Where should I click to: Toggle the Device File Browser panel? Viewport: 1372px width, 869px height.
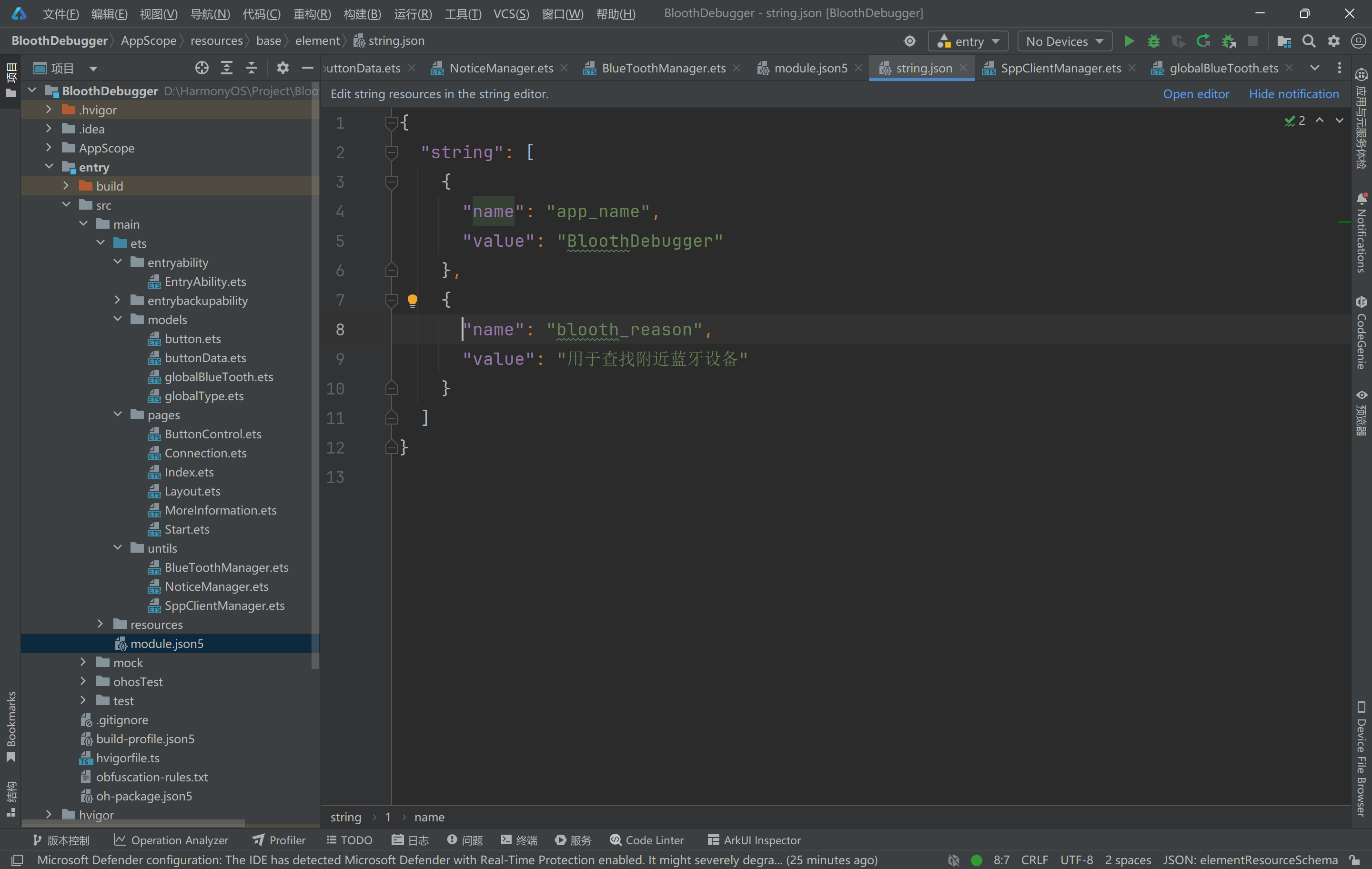(x=1361, y=758)
